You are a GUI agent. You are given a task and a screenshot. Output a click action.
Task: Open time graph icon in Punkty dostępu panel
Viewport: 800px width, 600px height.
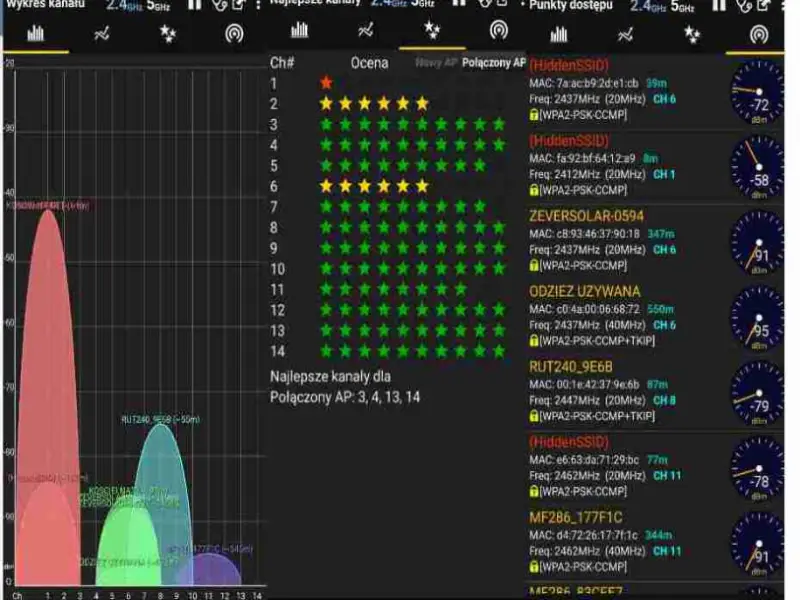[625, 33]
